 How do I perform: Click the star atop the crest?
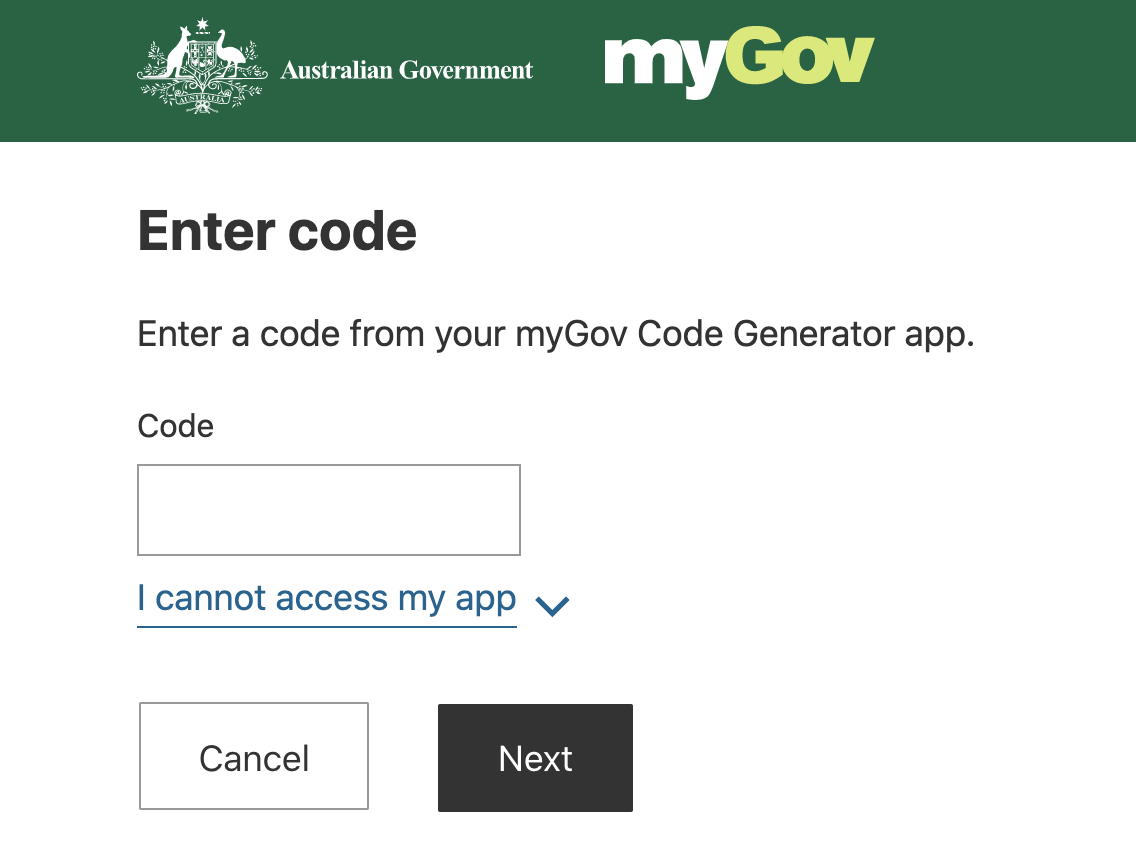click(x=201, y=24)
